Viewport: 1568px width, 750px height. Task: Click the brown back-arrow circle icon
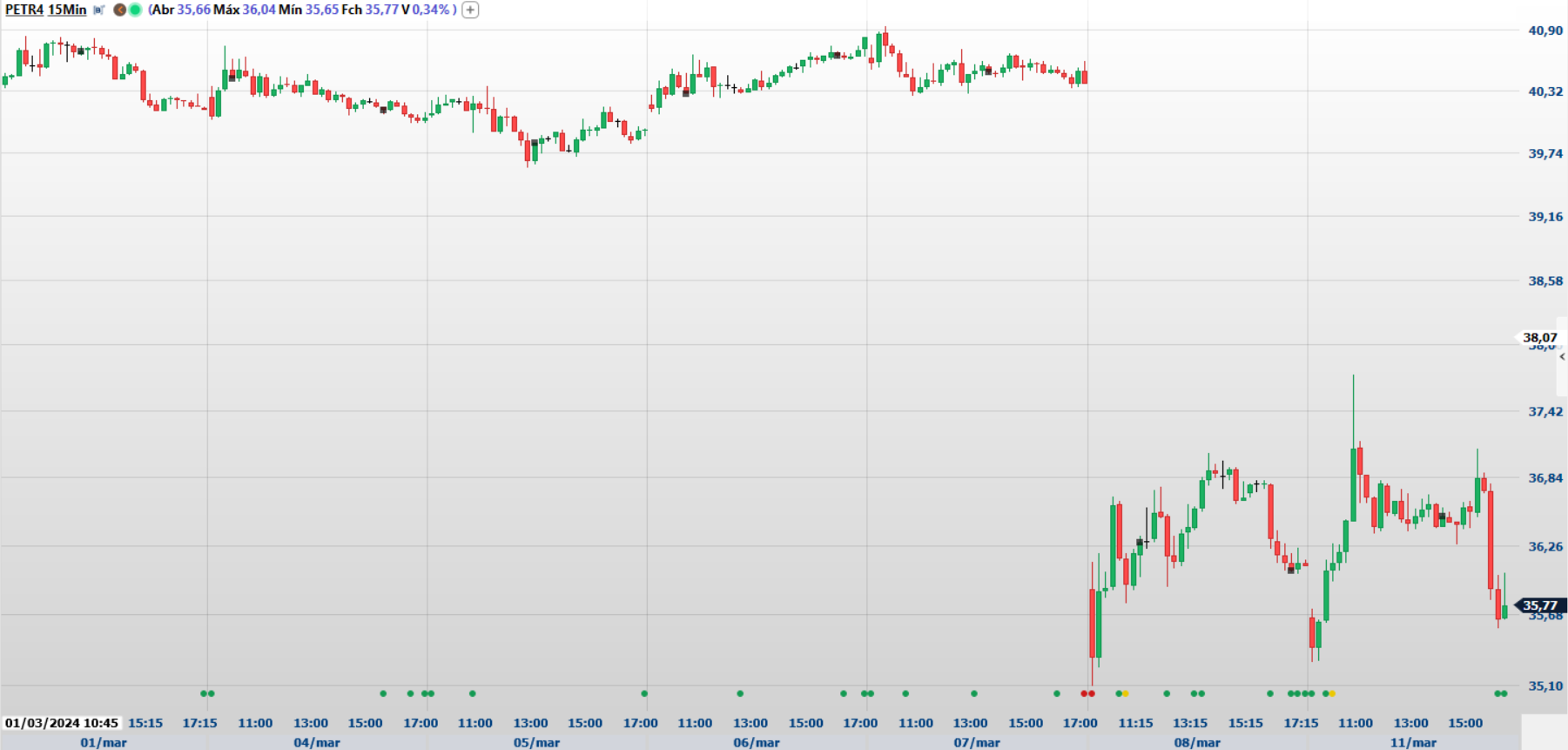point(120,10)
